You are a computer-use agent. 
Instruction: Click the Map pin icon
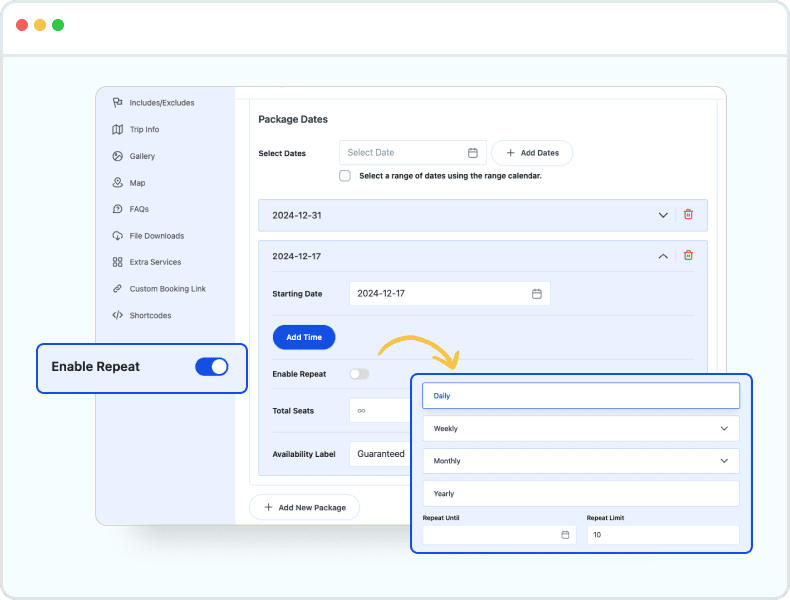point(117,183)
